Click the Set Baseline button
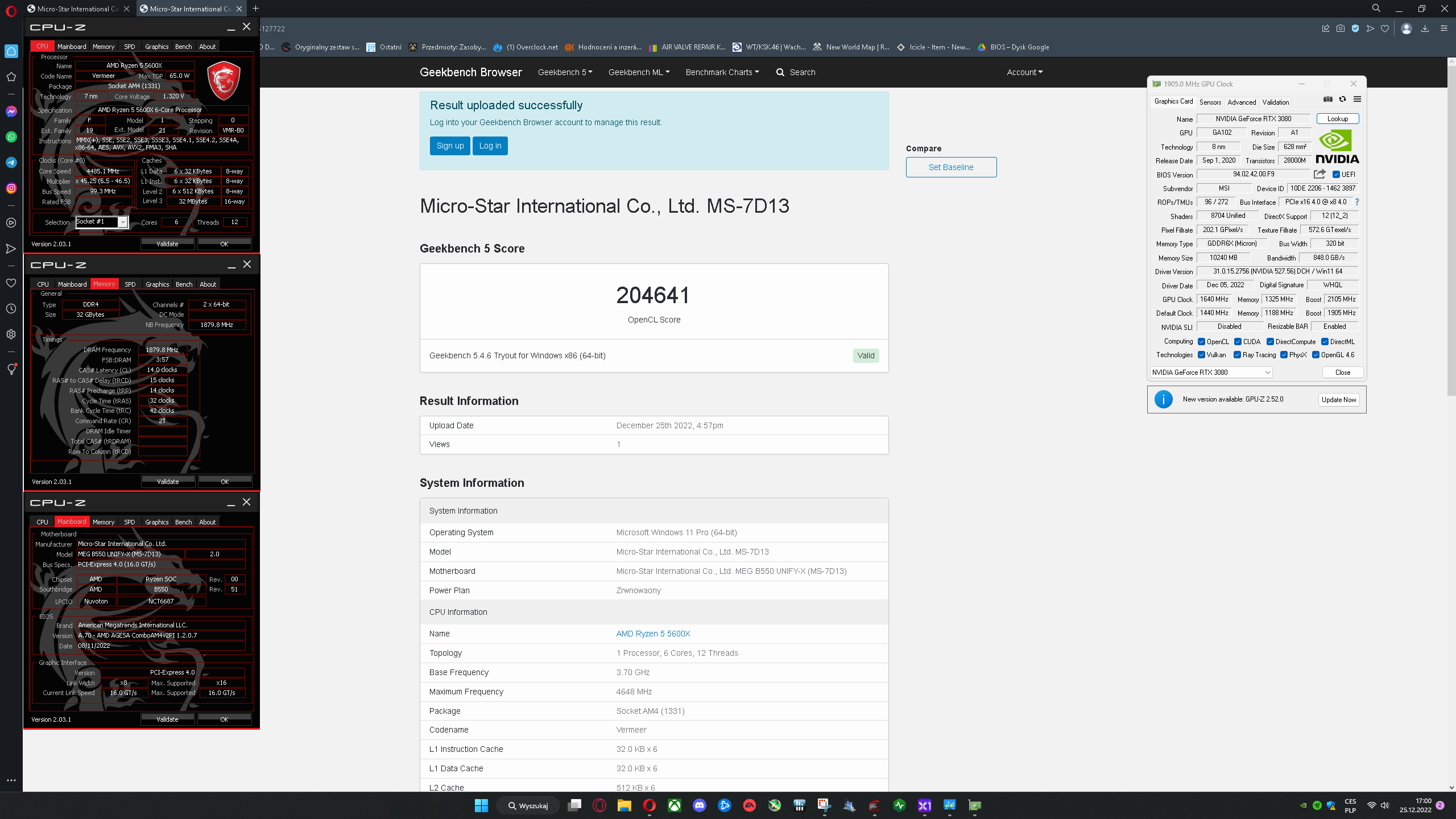The height and width of the screenshot is (819, 1456). pyautogui.click(x=951, y=167)
